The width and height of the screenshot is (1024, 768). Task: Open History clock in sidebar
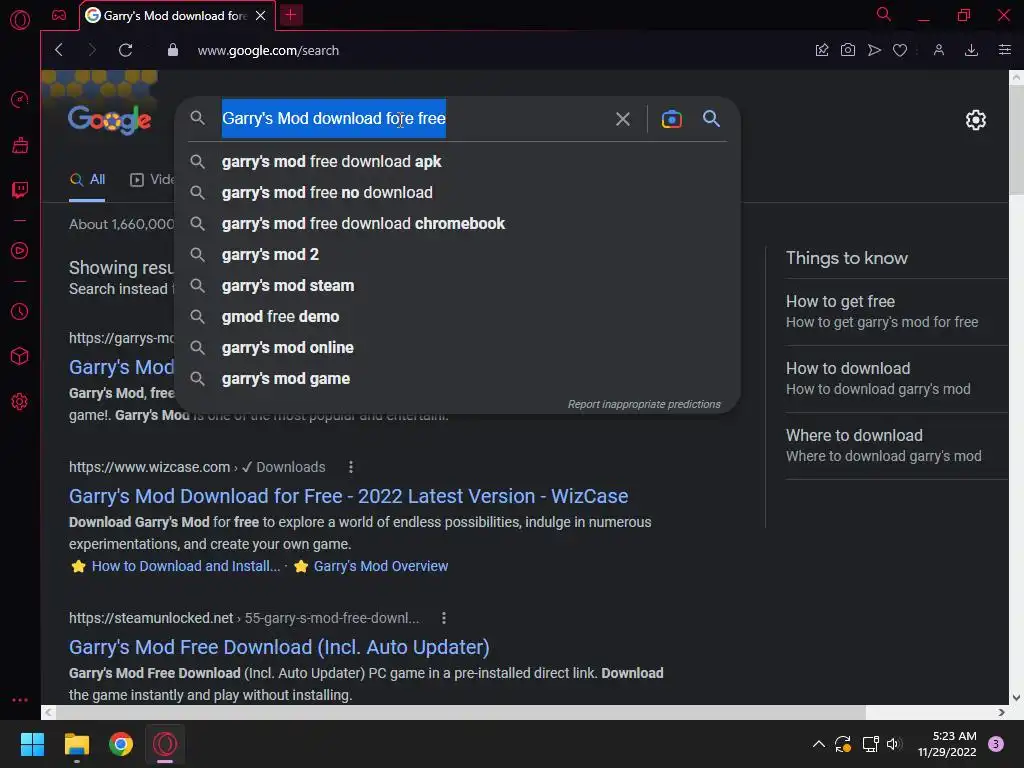pyautogui.click(x=20, y=312)
